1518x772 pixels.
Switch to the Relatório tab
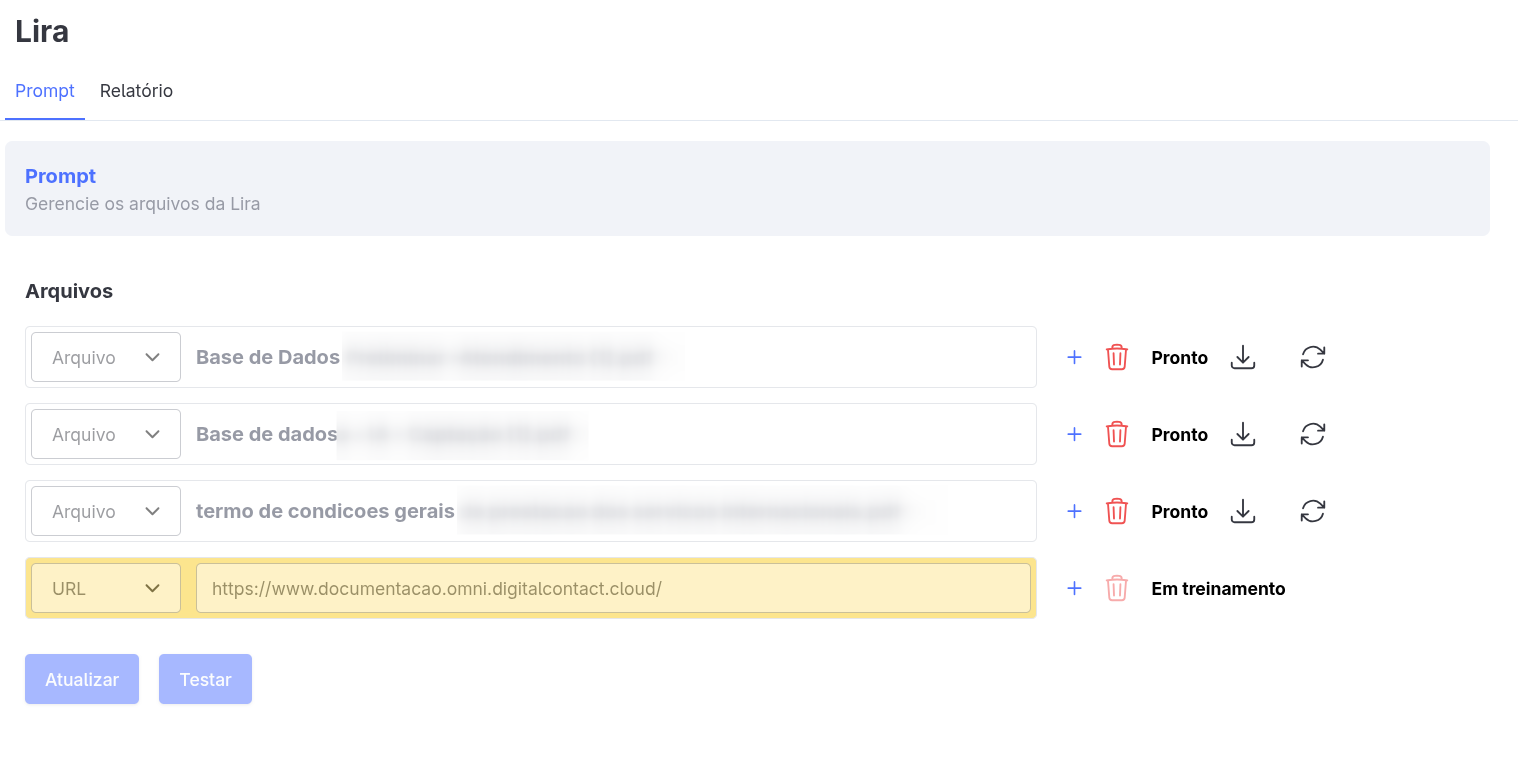pos(136,91)
